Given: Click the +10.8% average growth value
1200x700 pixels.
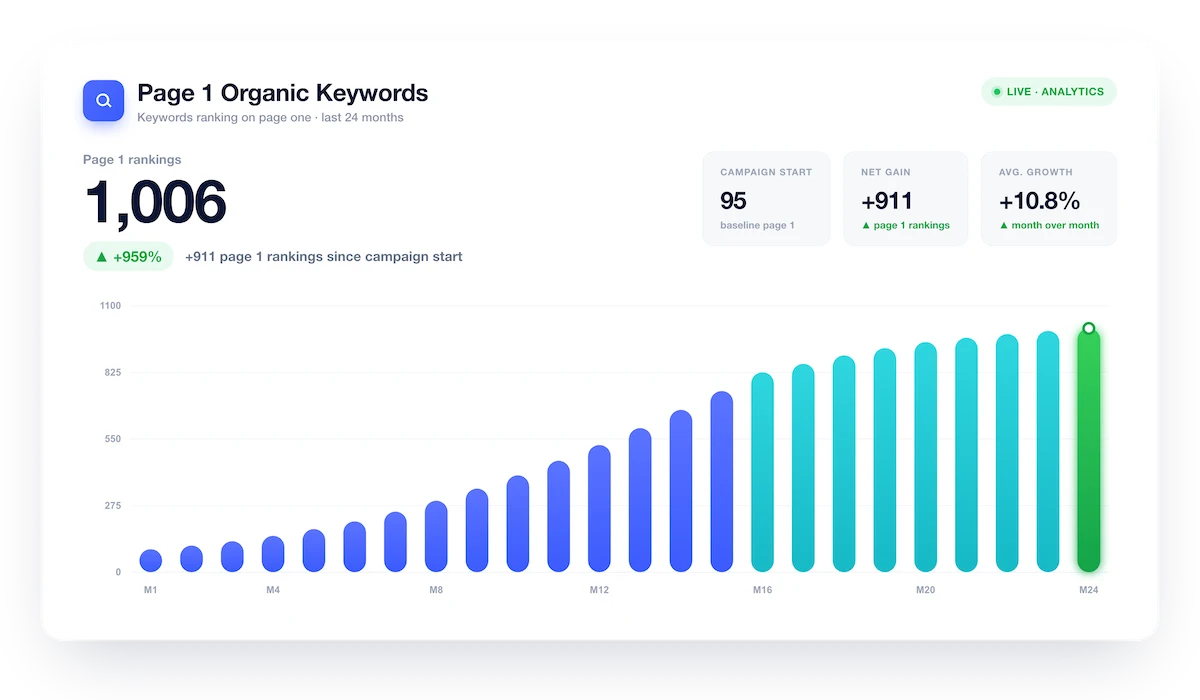Looking at the screenshot, I should (x=1039, y=200).
